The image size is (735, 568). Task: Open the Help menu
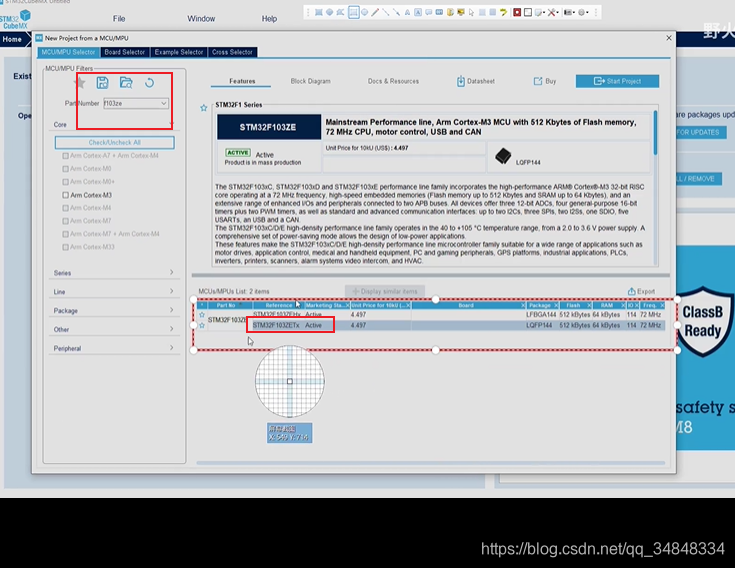(269, 19)
